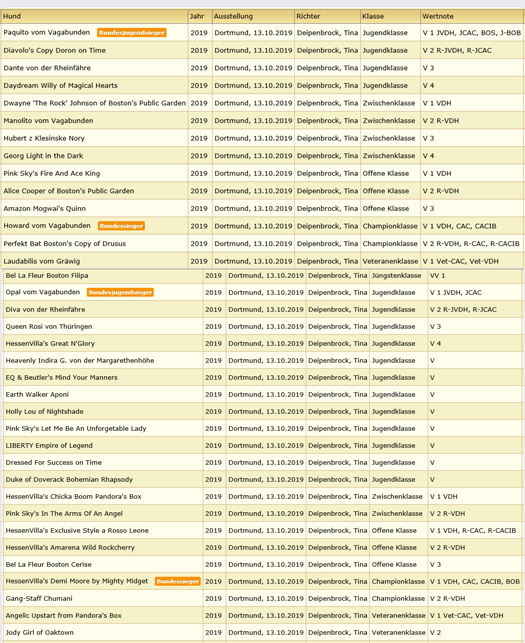This screenshot has height=643, width=525.
Task: Select Angelic Upstart from Pandora's Box
Action: [64, 616]
